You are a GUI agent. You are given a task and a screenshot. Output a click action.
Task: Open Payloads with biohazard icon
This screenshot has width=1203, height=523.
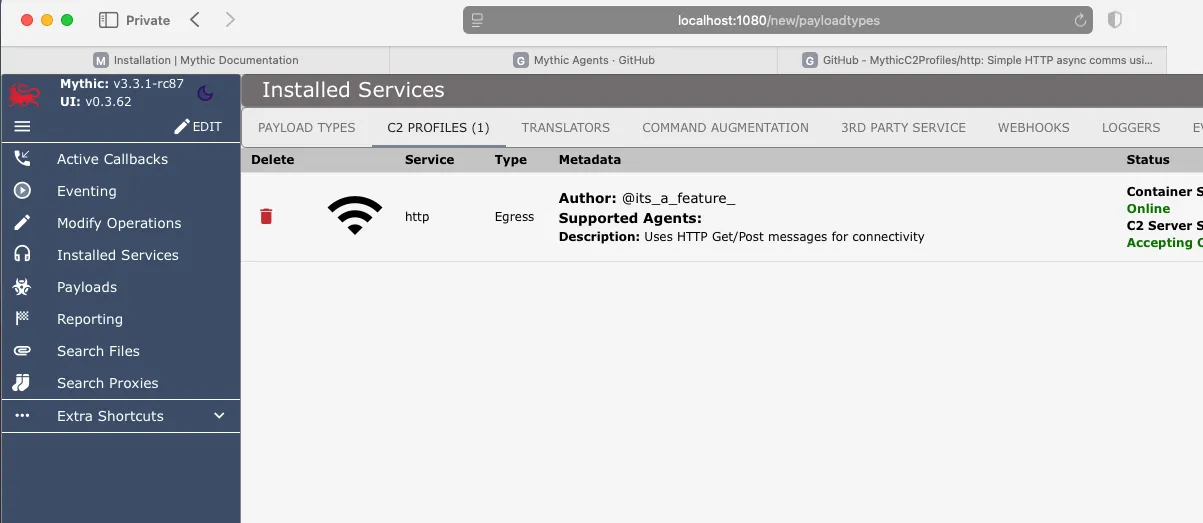[x=86, y=287]
